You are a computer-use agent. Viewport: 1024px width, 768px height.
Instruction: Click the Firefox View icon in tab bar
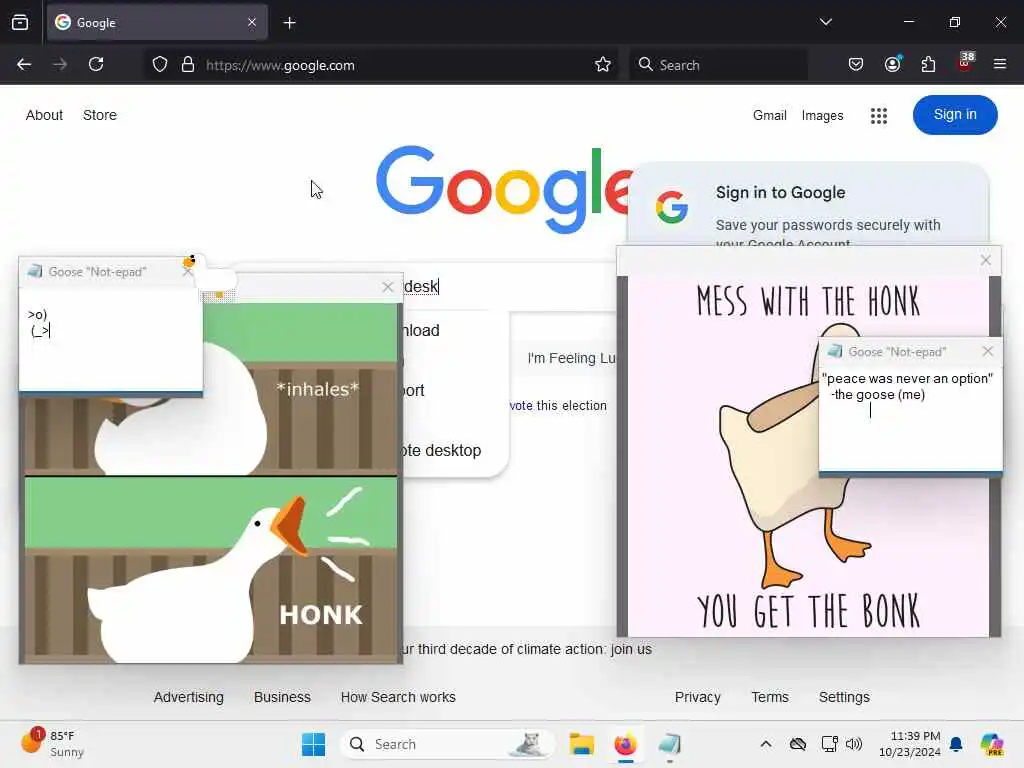(x=20, y=23)
